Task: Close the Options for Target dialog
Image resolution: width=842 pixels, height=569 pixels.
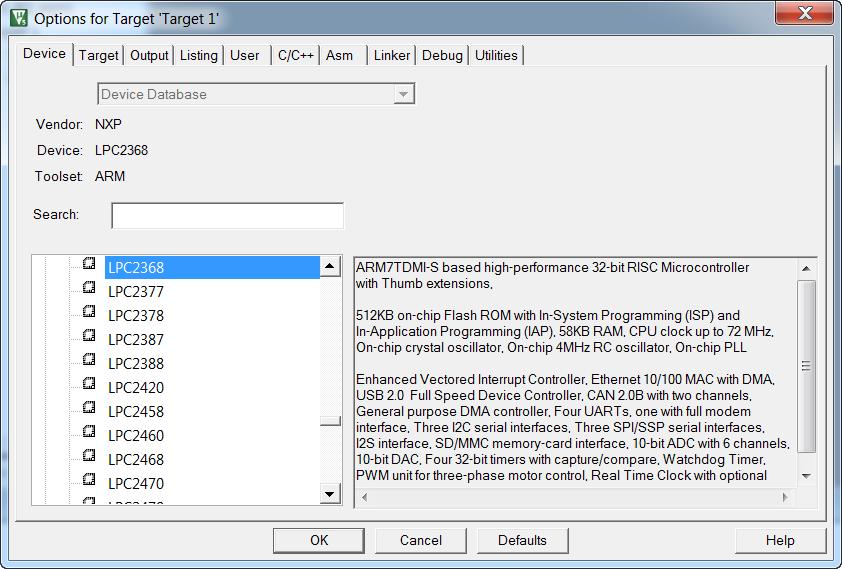Action: tap(804, 13)
